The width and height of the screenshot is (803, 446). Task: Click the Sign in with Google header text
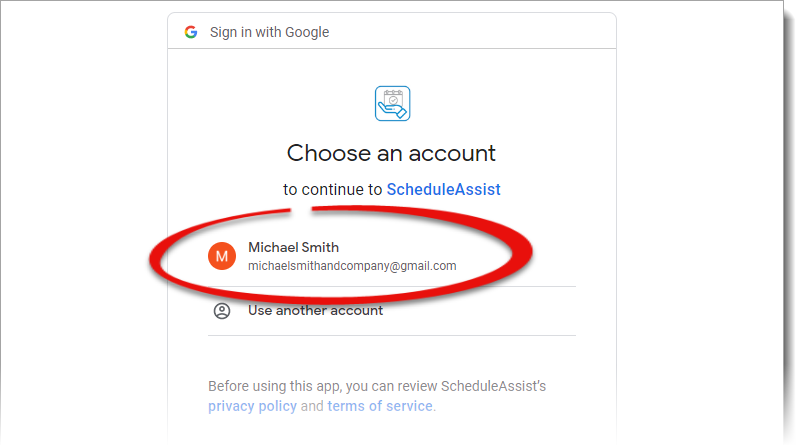269,32
